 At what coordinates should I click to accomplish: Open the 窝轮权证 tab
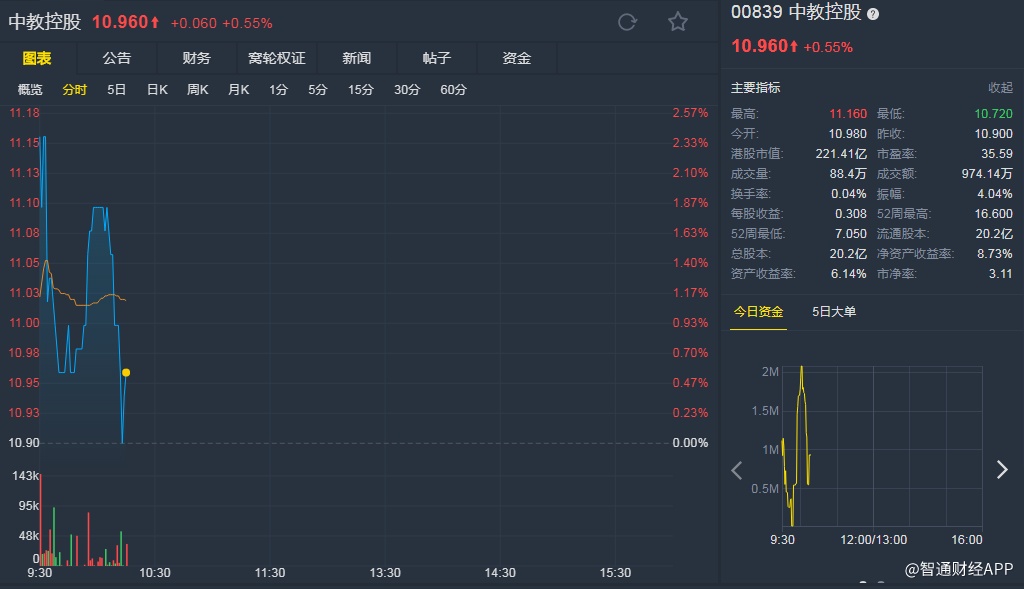click(x=276, y=58)
